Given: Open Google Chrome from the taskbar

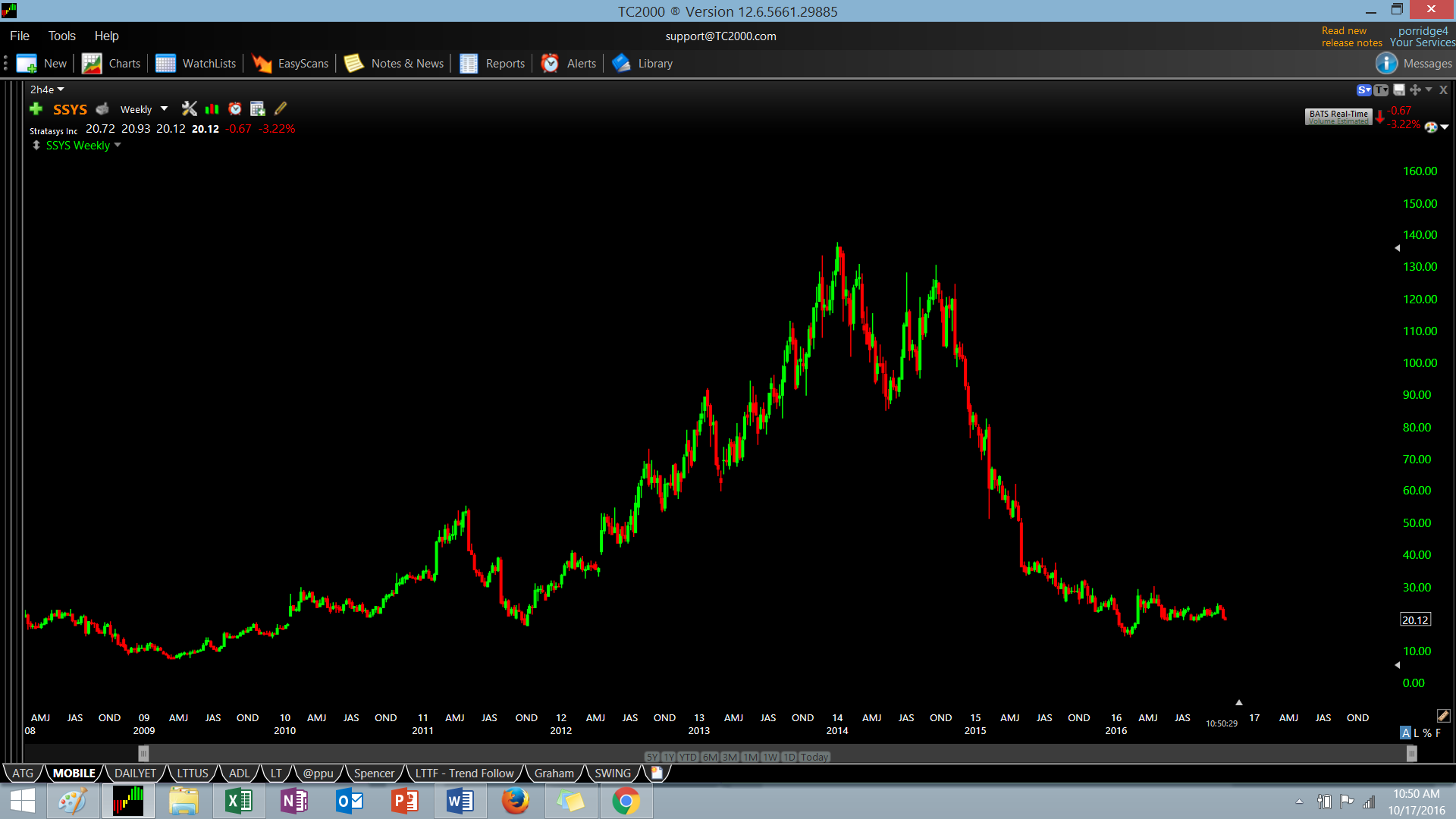Looking at the screenshot, I should point(626,801).
